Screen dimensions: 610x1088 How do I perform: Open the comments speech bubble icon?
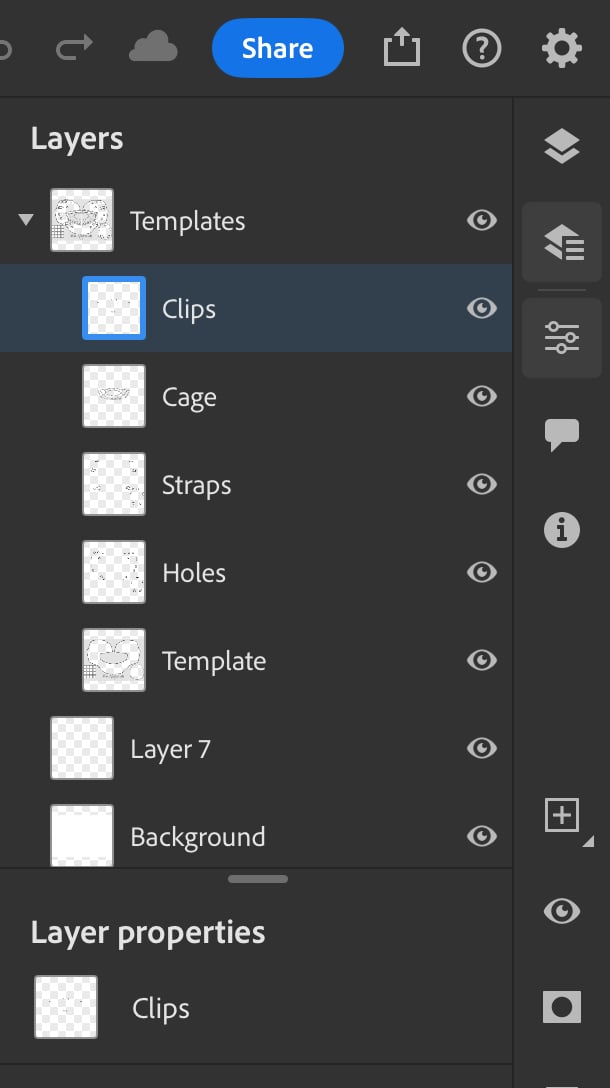(x=562, y=435)
